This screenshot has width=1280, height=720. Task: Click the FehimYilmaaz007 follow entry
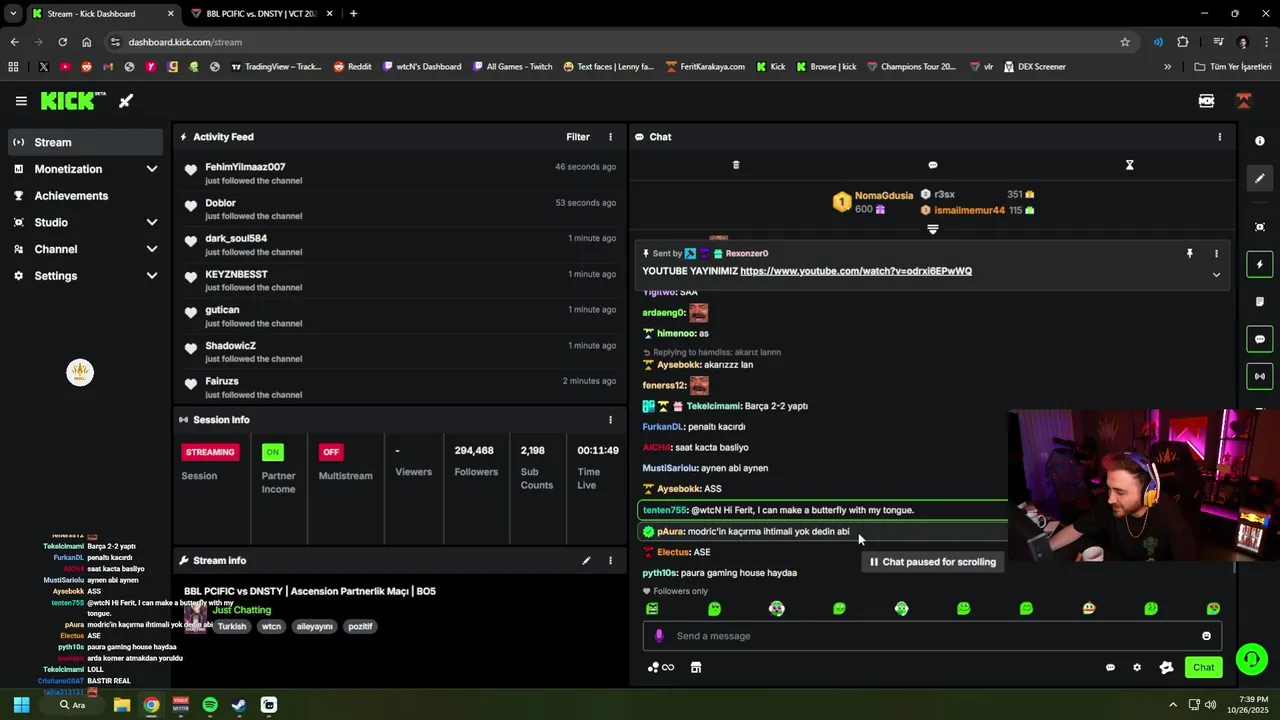(x=400, y=173)
